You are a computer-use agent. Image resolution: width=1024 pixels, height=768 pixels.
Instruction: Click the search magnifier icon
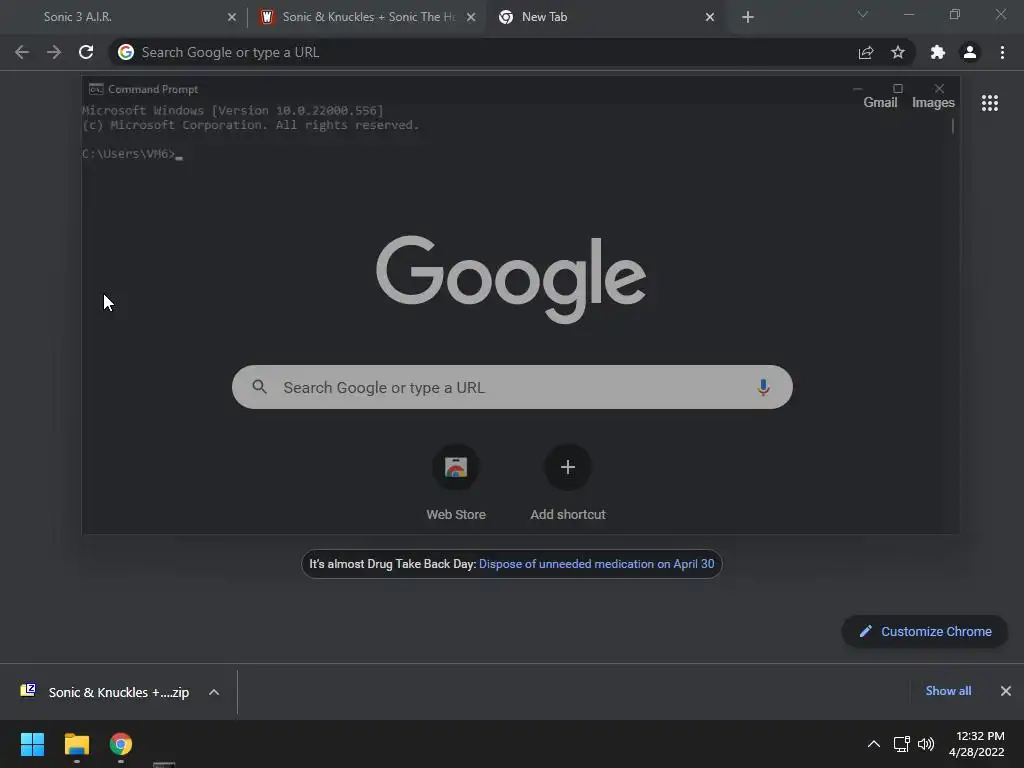point(259,387)
